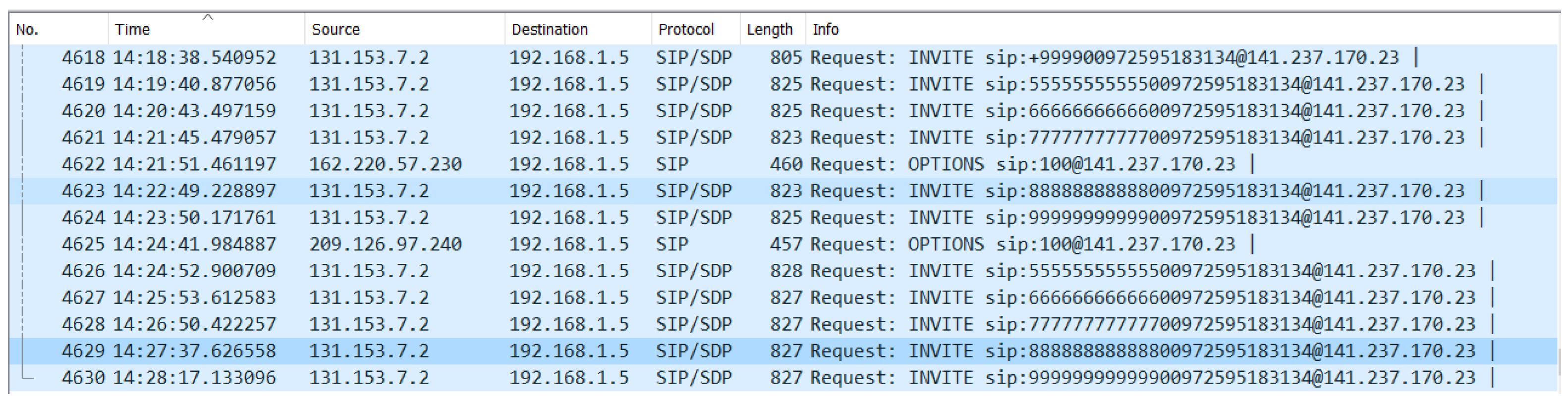Select OPTIONS packet from 209.126.97.240
Viewport: 1568px width, 400px height.
click(x=385, y=245)
